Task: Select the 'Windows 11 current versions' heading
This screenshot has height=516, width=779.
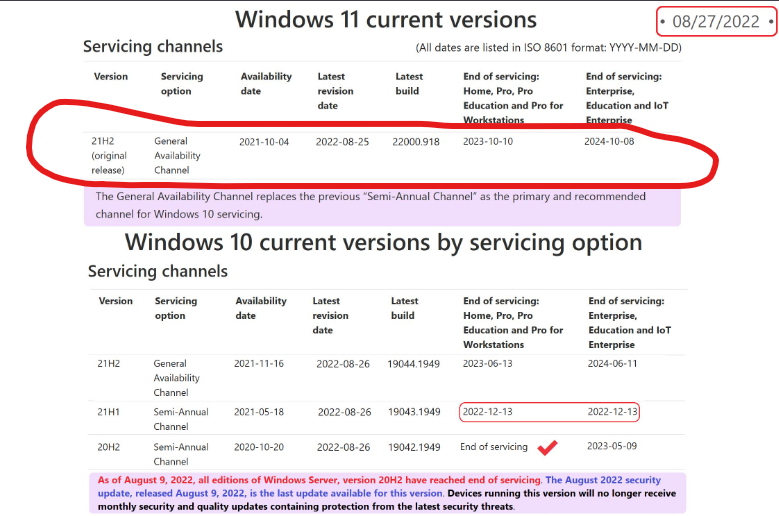Action: coord(386,20)
